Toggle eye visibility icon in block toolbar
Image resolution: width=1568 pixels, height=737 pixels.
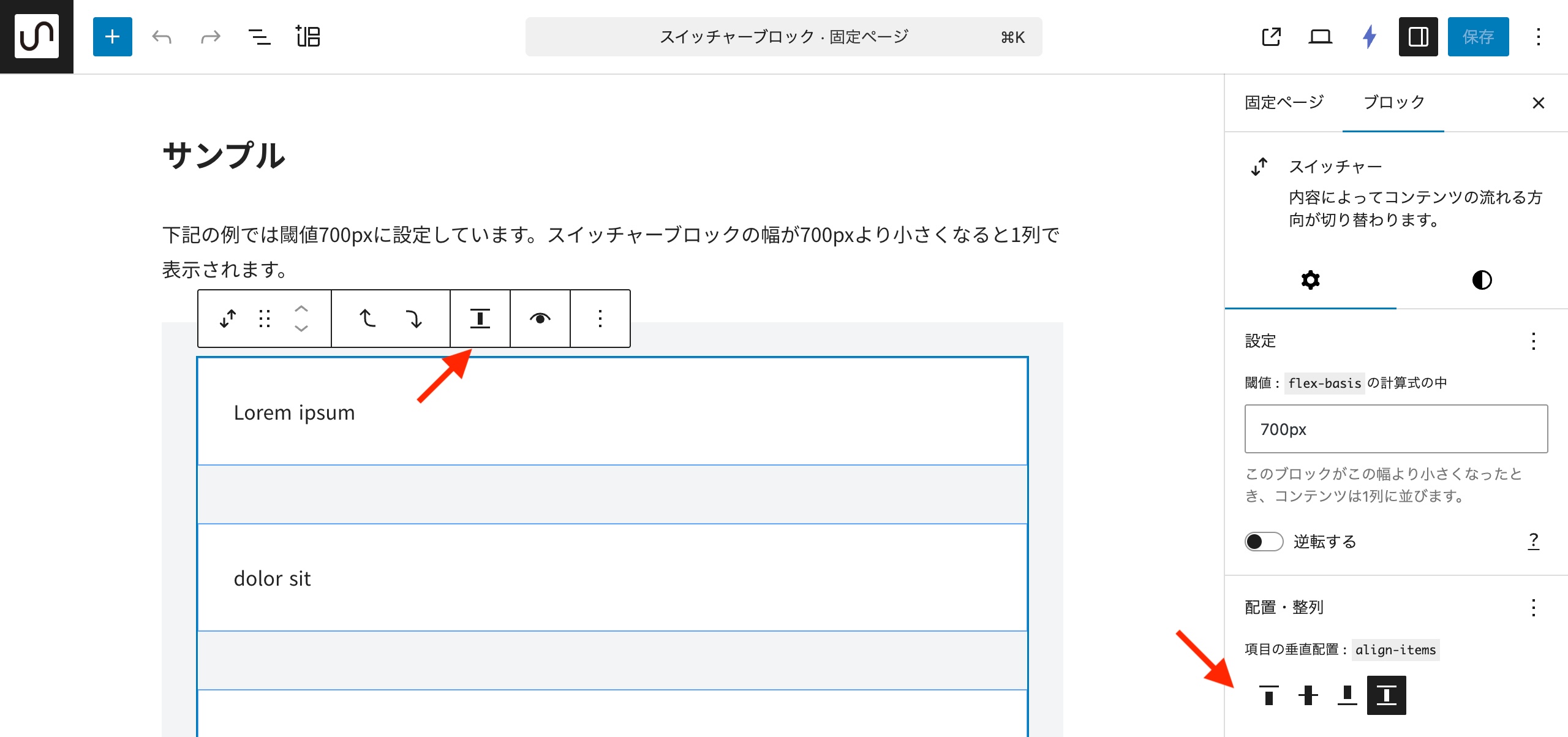540,319
